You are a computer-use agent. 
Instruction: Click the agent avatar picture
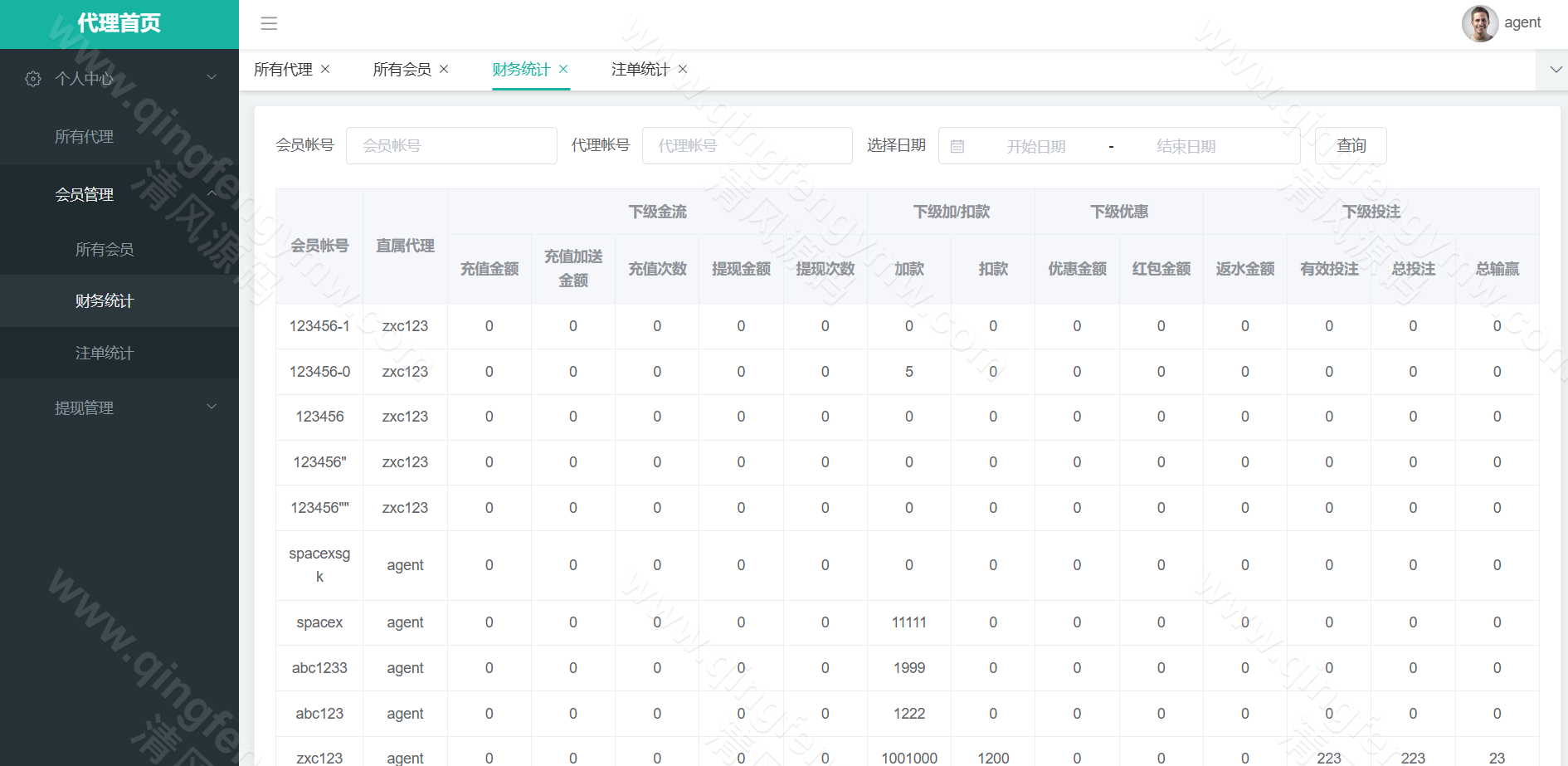pos(1479,23)
